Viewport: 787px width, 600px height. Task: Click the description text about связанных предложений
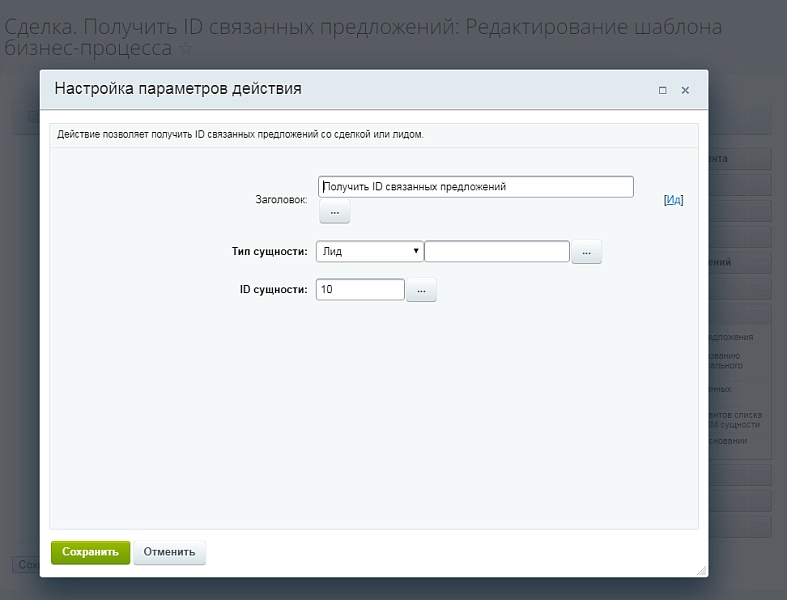(x=240, y=135)
